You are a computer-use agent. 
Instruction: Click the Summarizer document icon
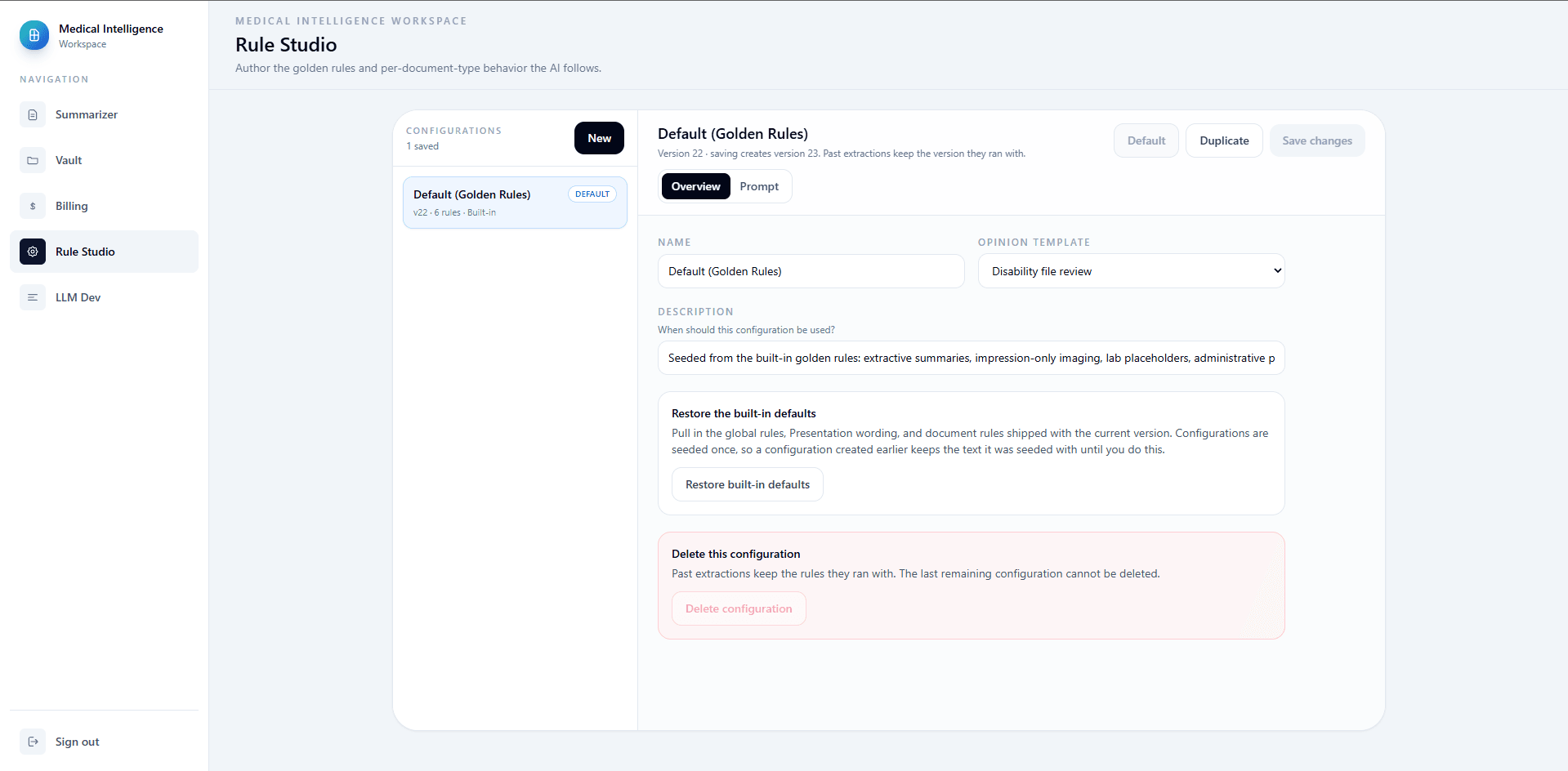click(33, 114)
